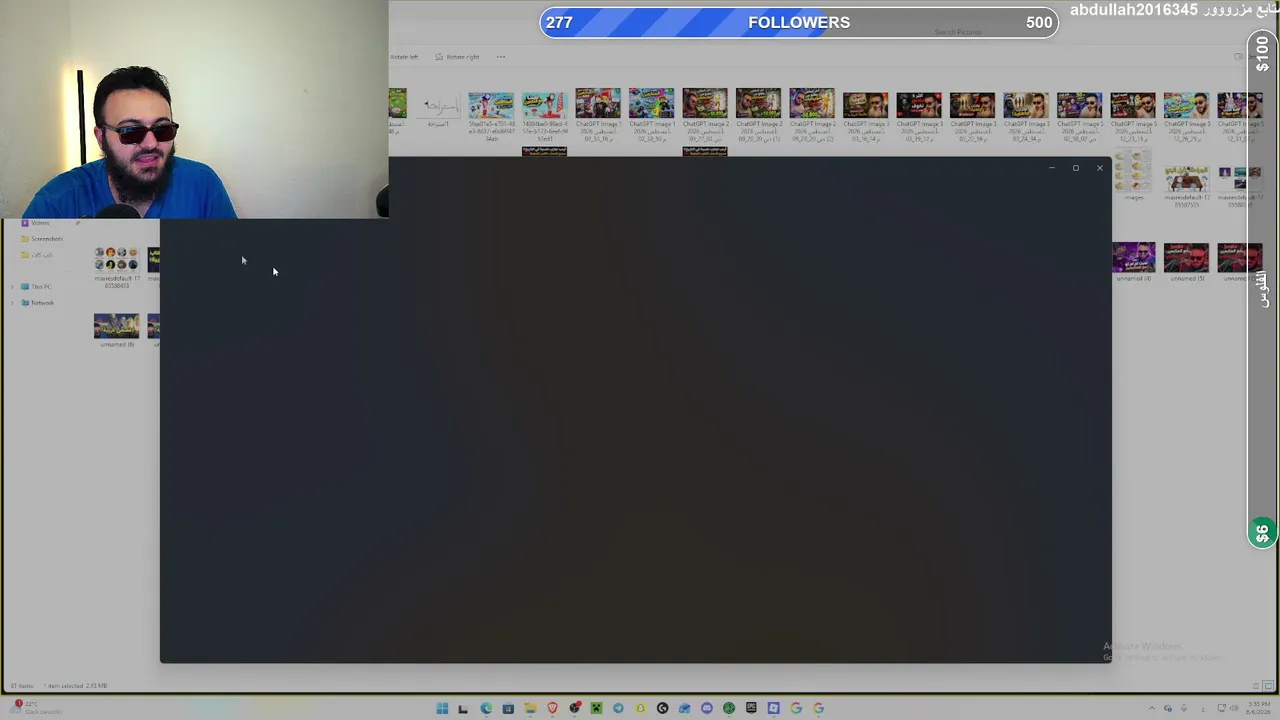1280x720 pixels.
Task: Open Snapchat from the taskbar
Action: pos(640,708)
